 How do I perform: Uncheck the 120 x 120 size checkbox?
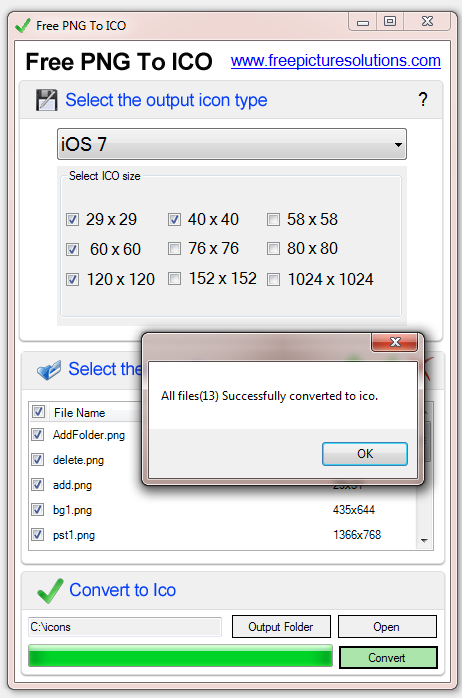[72, 280]
